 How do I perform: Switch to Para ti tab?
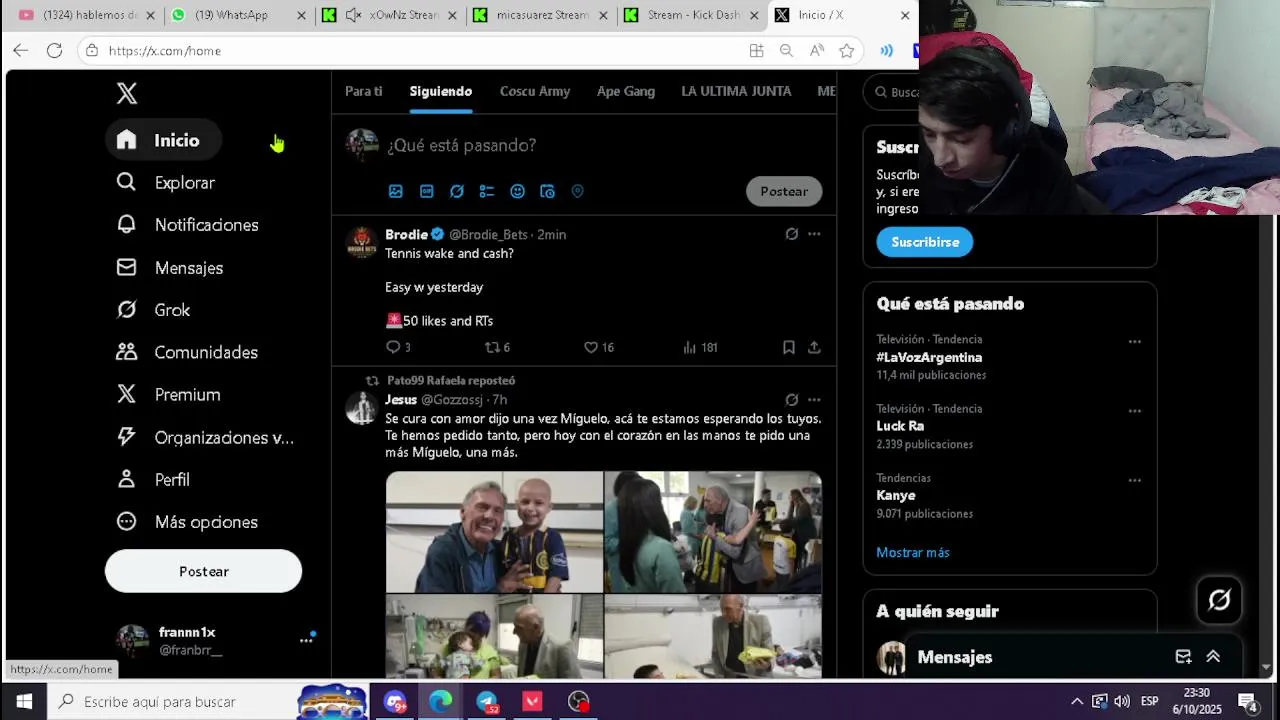(363, 91)
